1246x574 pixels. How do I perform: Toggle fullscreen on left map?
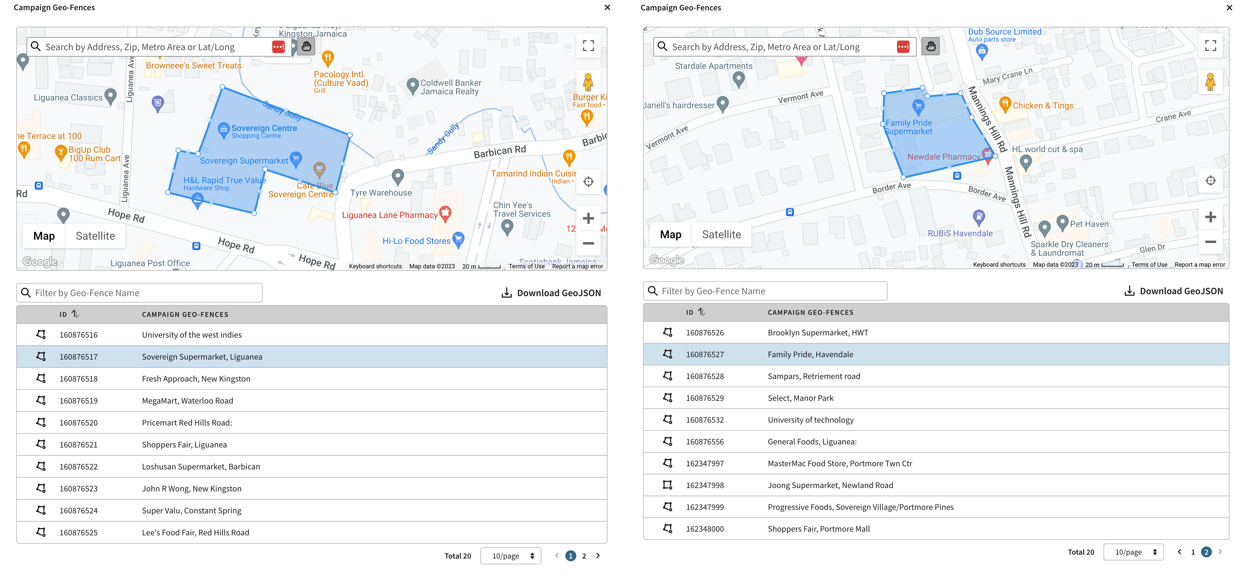[x=588, y=46]
